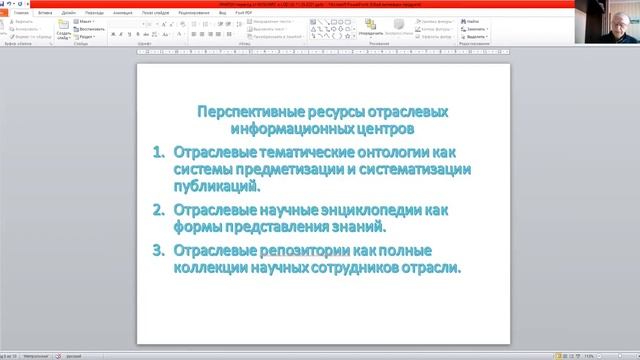The width and height of the screenshot is (640, 360).
Task: Open the Раздел dropdown
Action: [x=85, y=37]
